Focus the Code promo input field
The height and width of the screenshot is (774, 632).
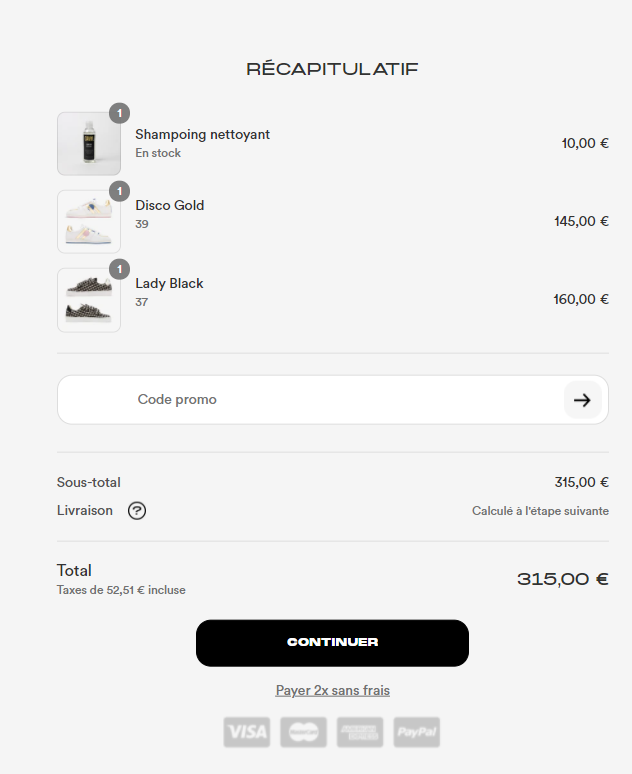point(311,400)
